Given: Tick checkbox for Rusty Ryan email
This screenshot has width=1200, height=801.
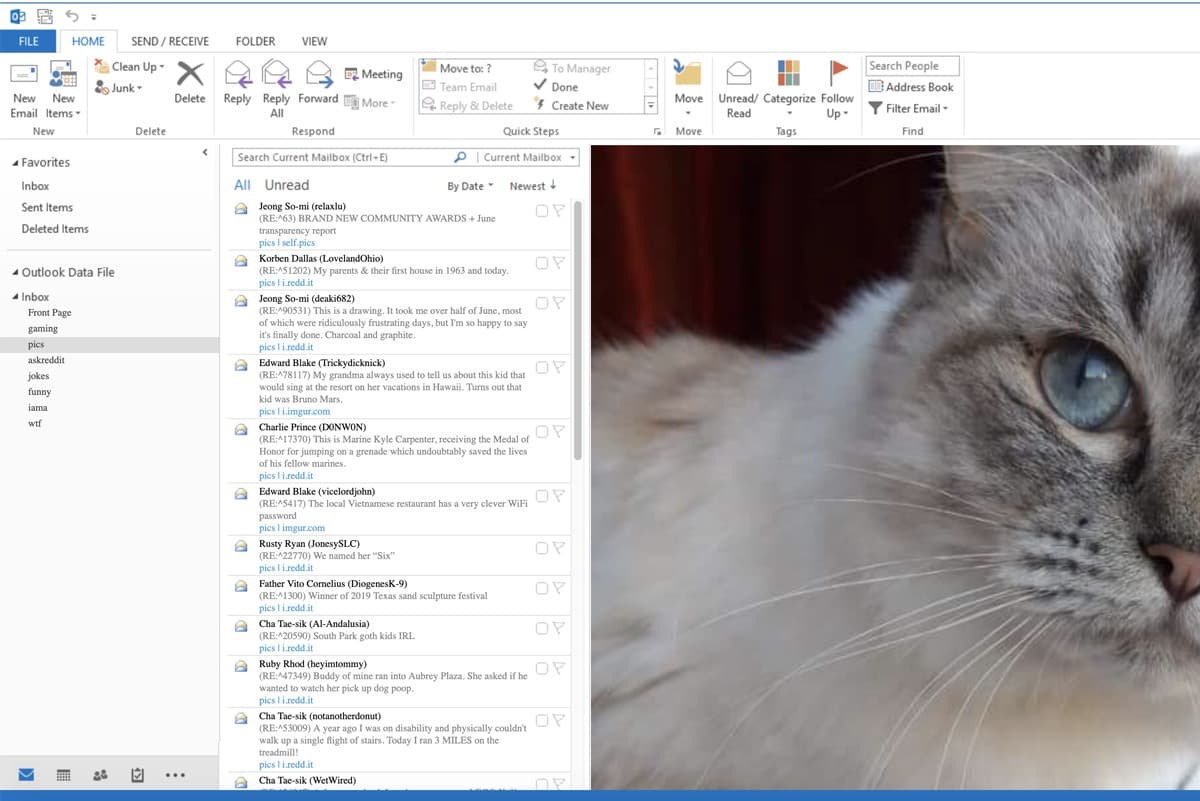Looking at the screenshot, I should click(x=541, y=548).
